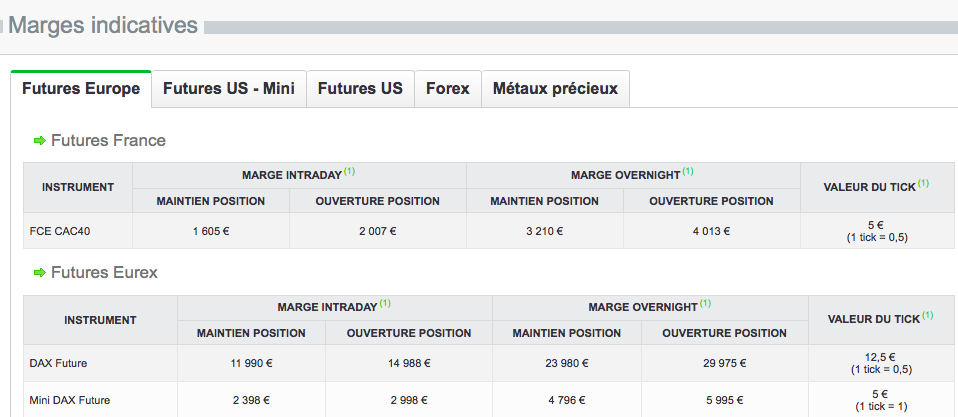Screen dimensions: 958x417
Task: Open the Futures US tab
Action: tap(360, 89)
